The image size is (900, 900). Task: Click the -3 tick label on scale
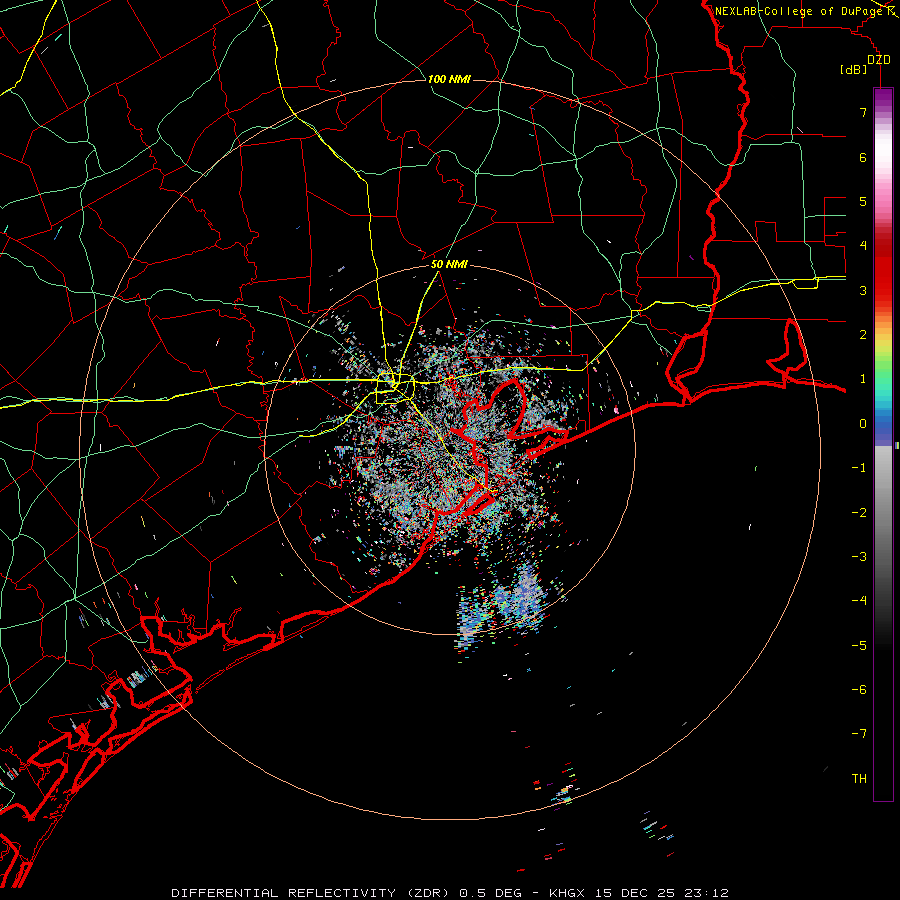859,557
